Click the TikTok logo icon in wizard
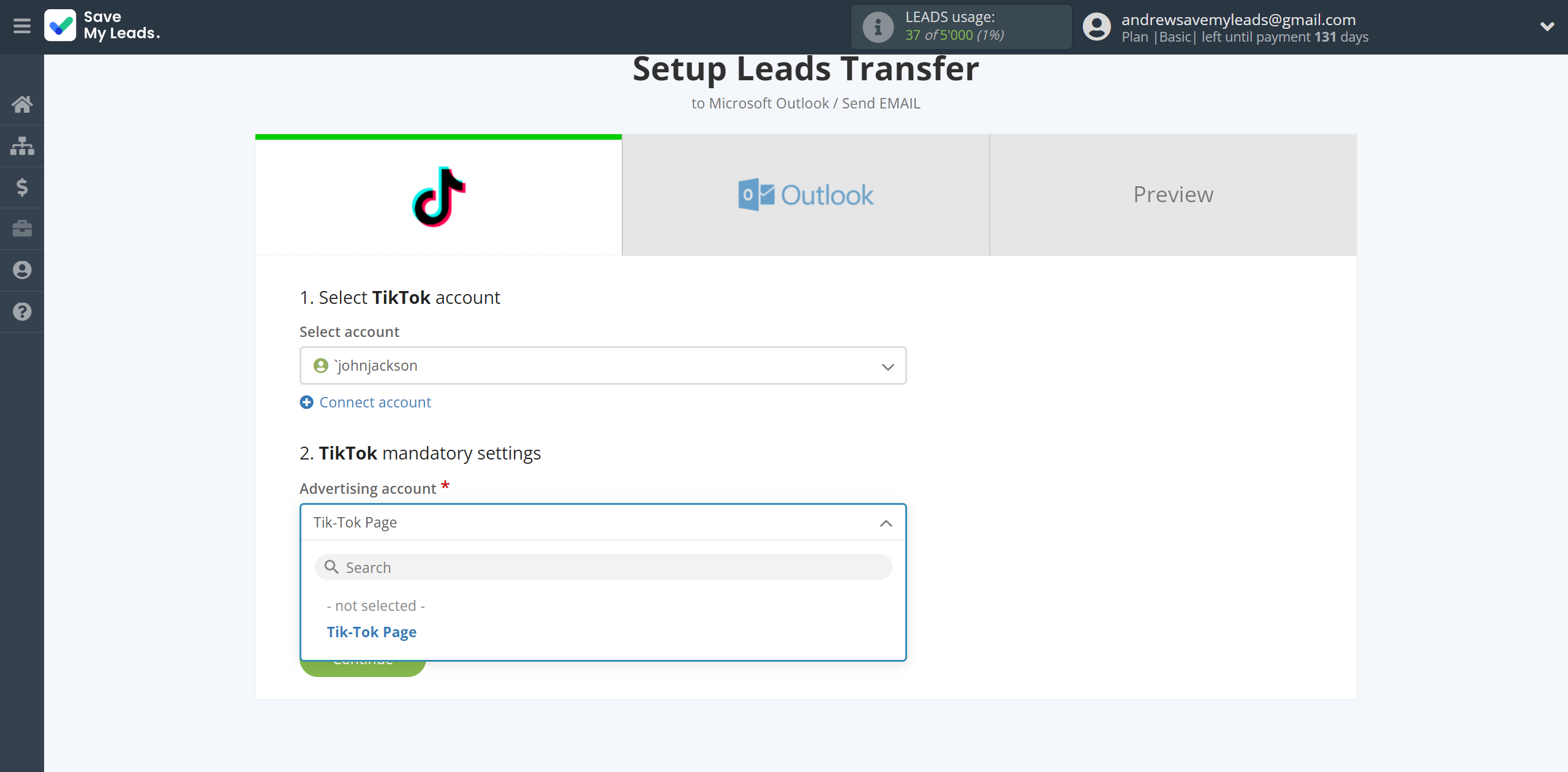1568x772 pixels. 438,194
